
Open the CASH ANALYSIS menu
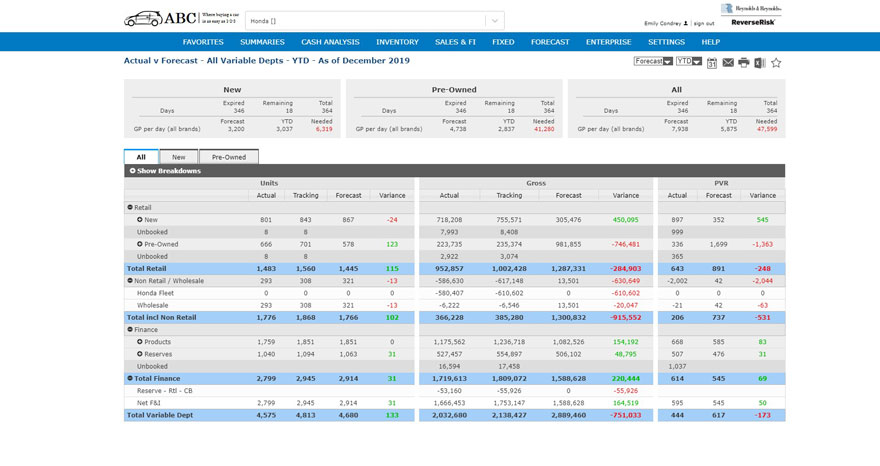point(330,42)
